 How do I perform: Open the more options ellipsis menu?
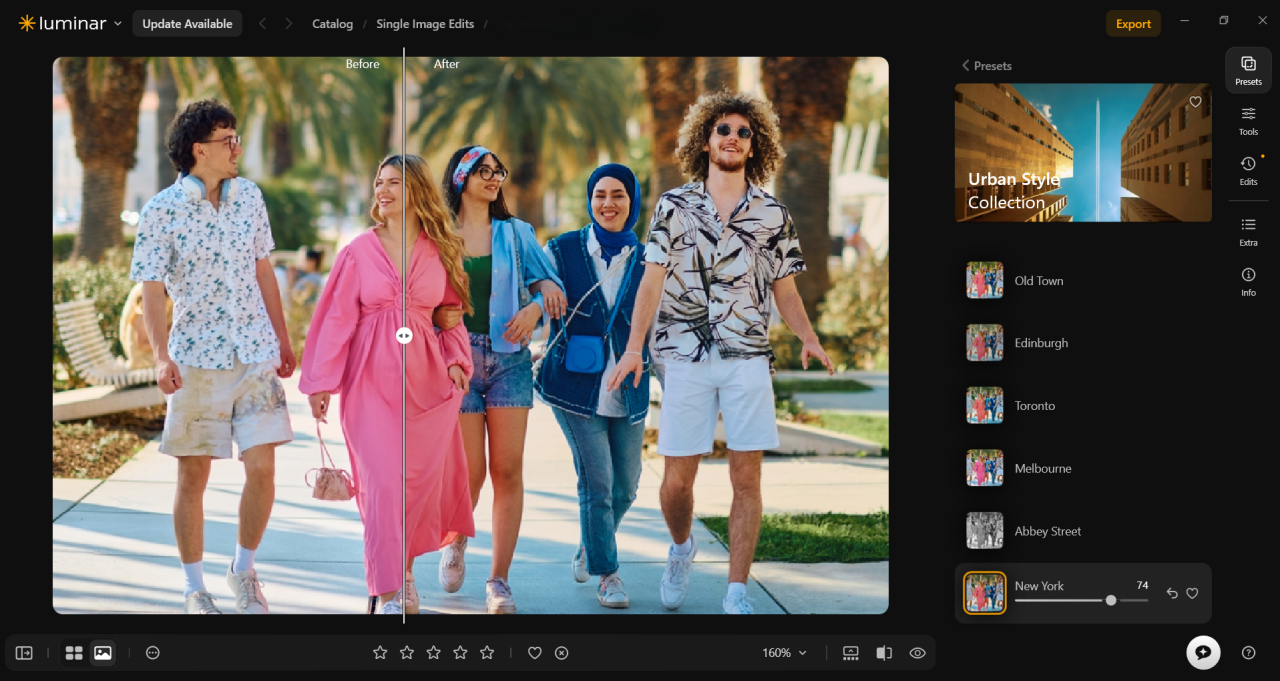tap(153, 653)
